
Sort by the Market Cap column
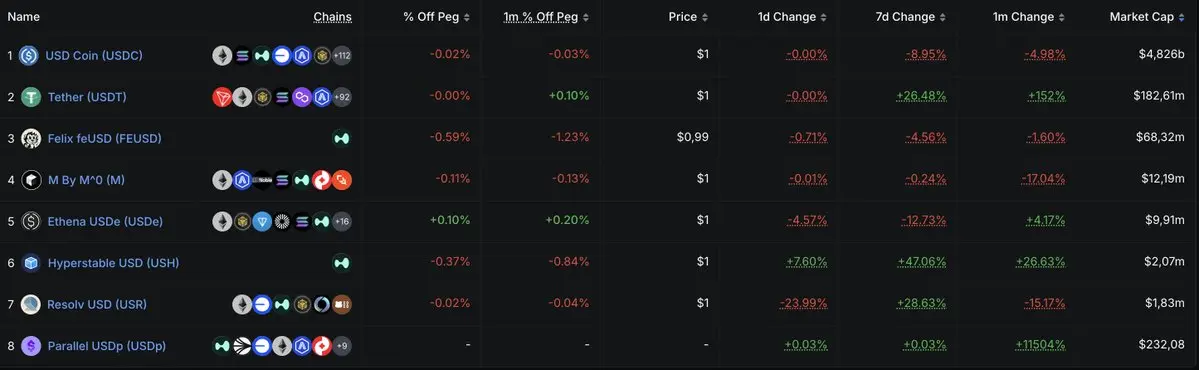click(1147, 17)
